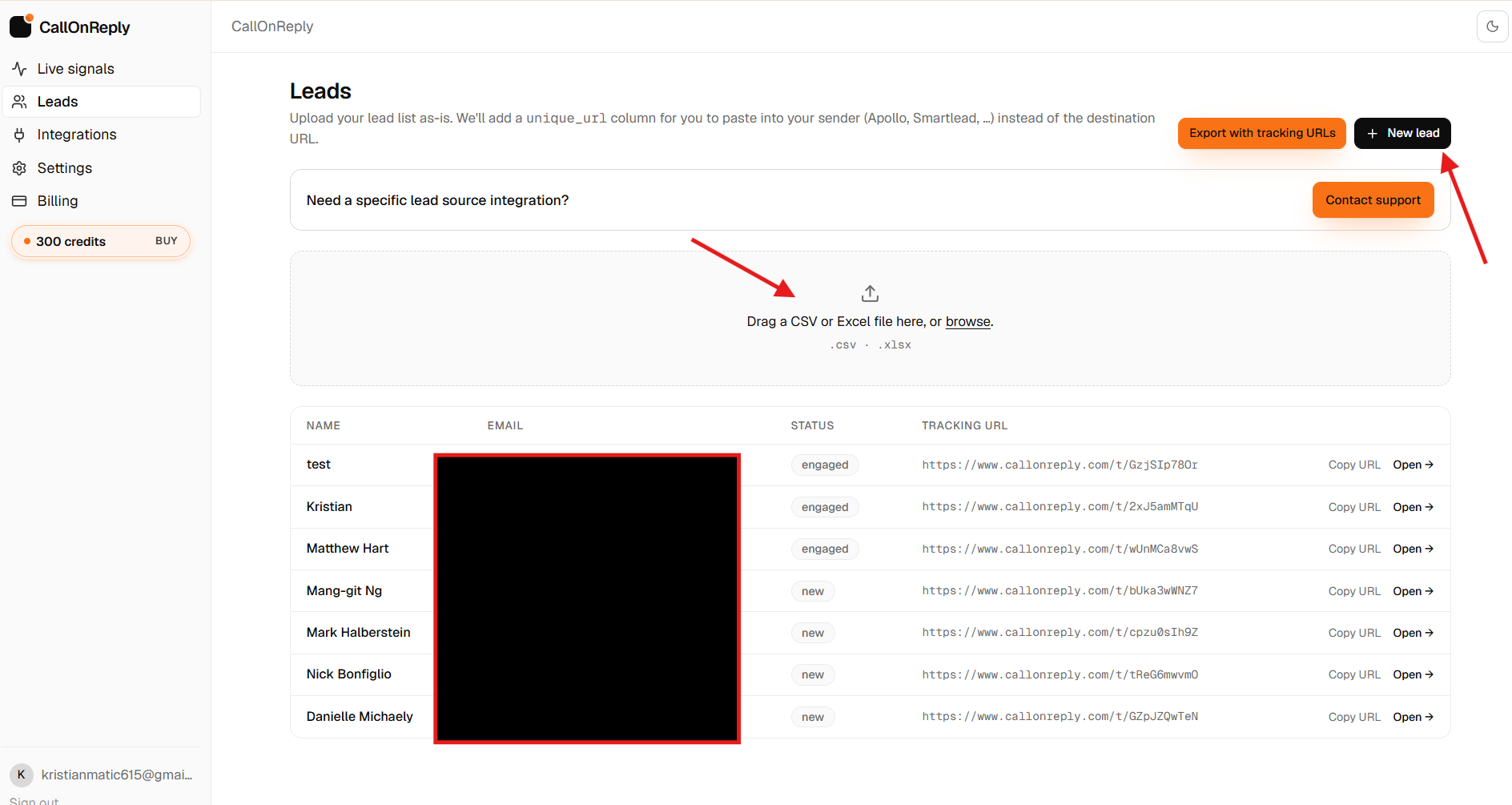The image size is (1512, 805).
Task: Click the engaged status badge for test
Action: [x=825, y=465]
